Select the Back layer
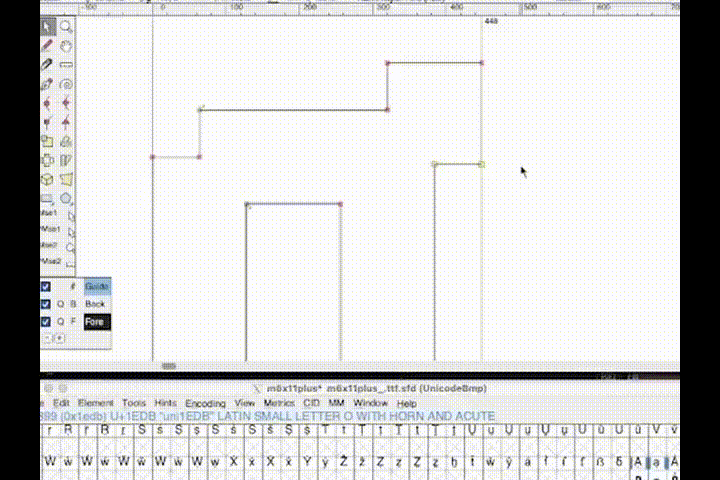720x480 pixels. click(96, 304)
